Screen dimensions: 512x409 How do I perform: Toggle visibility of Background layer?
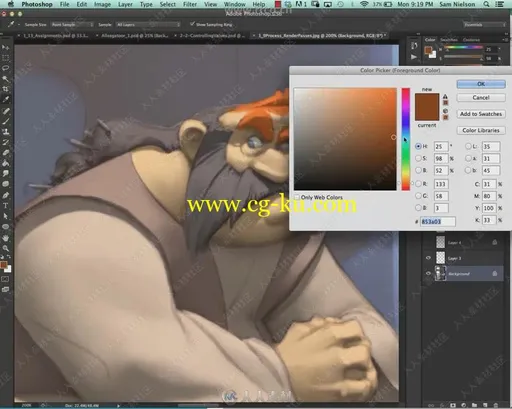pyautogui.click(x=428, y=274)
